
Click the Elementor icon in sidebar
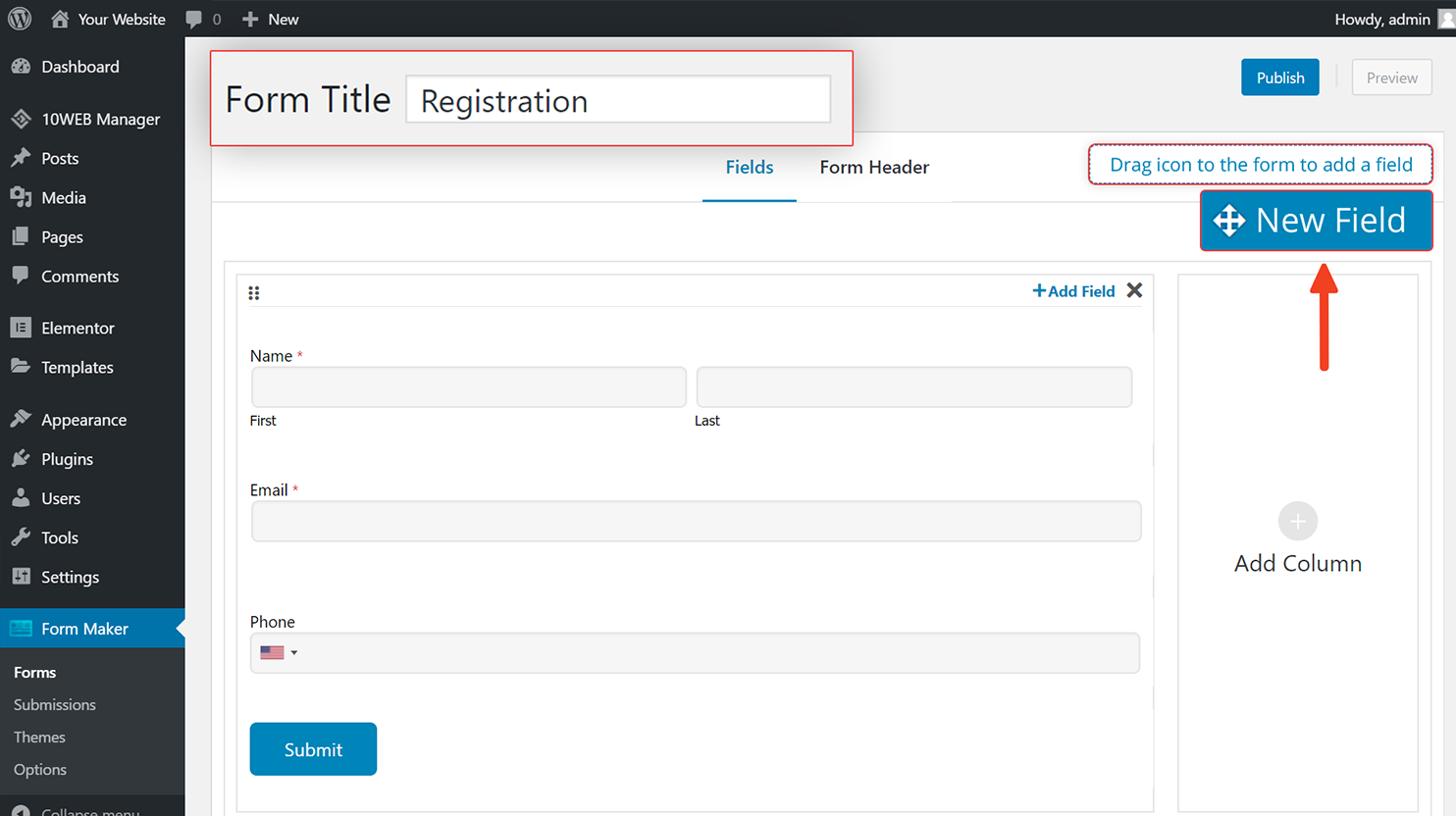(x=21, y=328)
